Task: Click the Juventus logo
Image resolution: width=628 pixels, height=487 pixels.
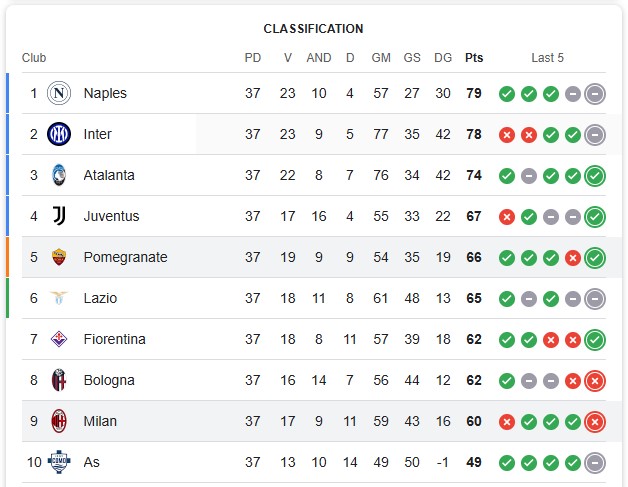Action: (x=59, y=216)
